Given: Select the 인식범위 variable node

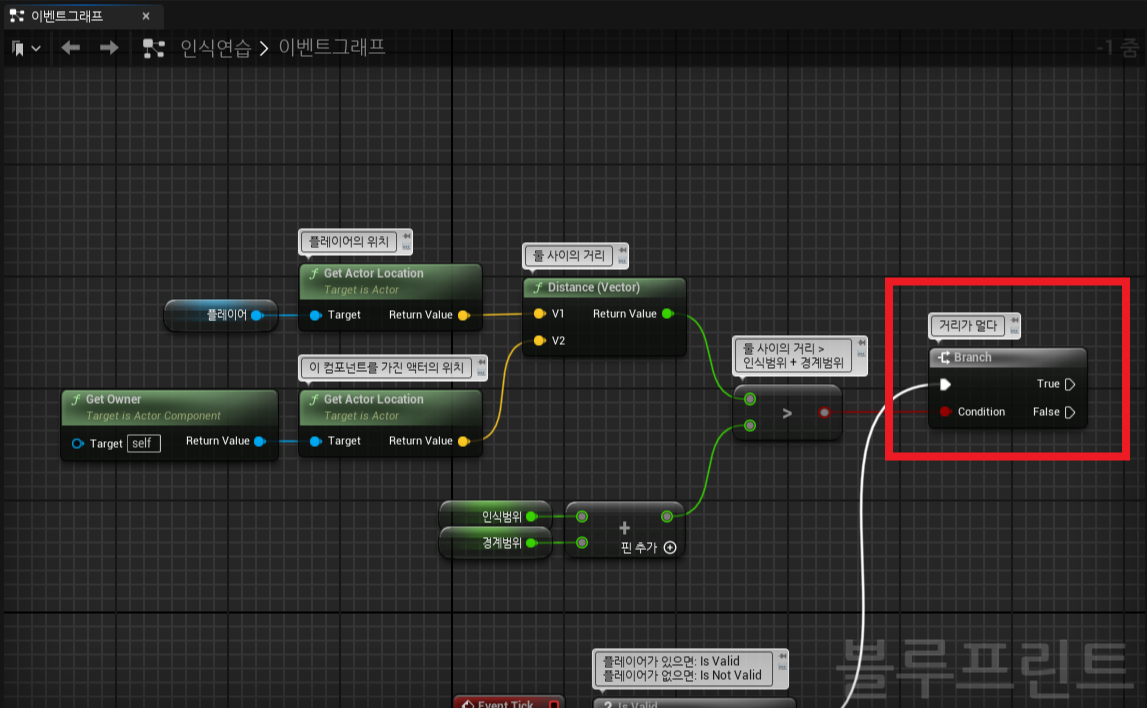Looking at the screenshot, I should pyautogui.click(x=495, y=516).
